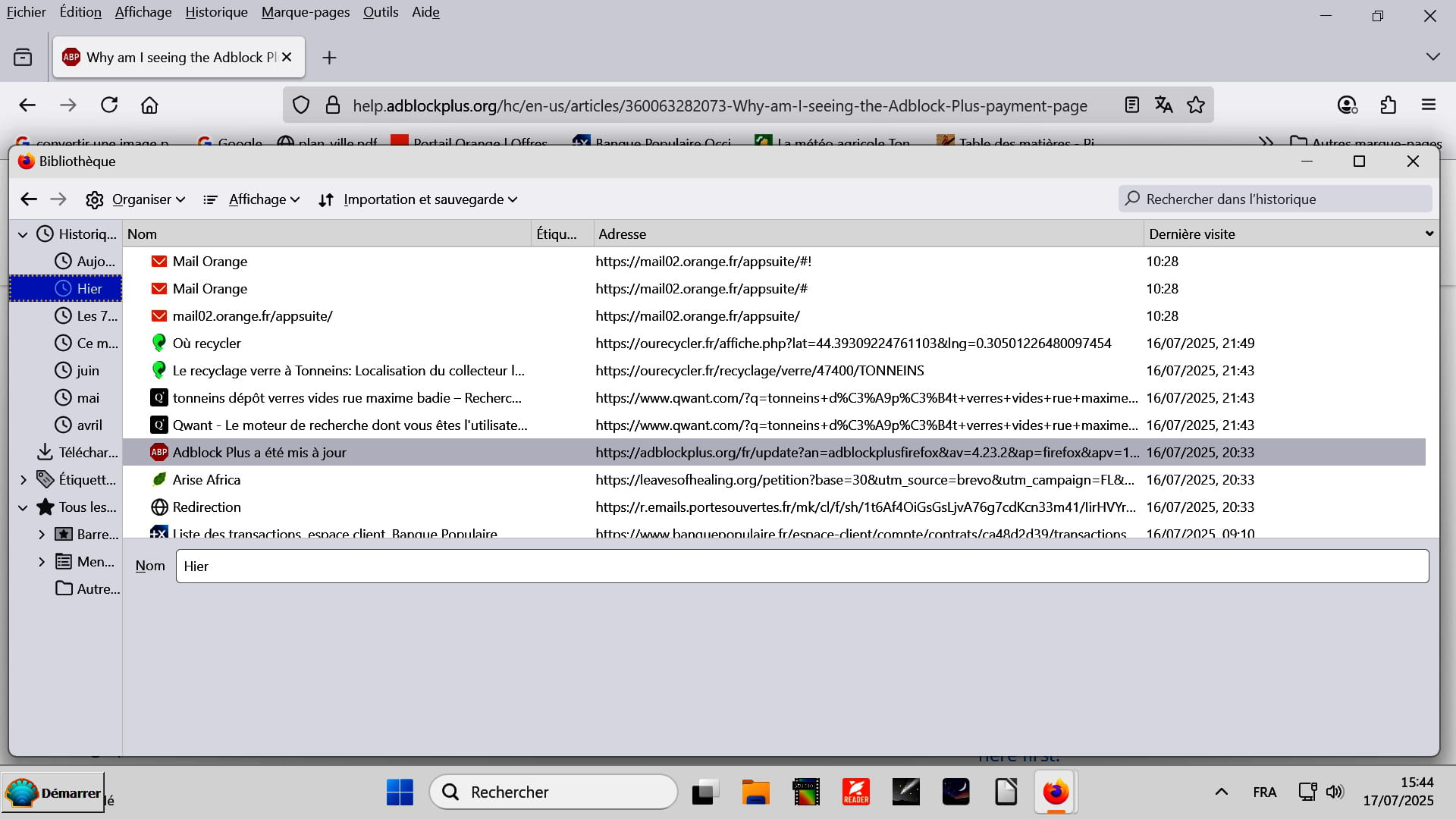Collapse the Historique tree node
The image size is (1456, 819).
(23, 234)
